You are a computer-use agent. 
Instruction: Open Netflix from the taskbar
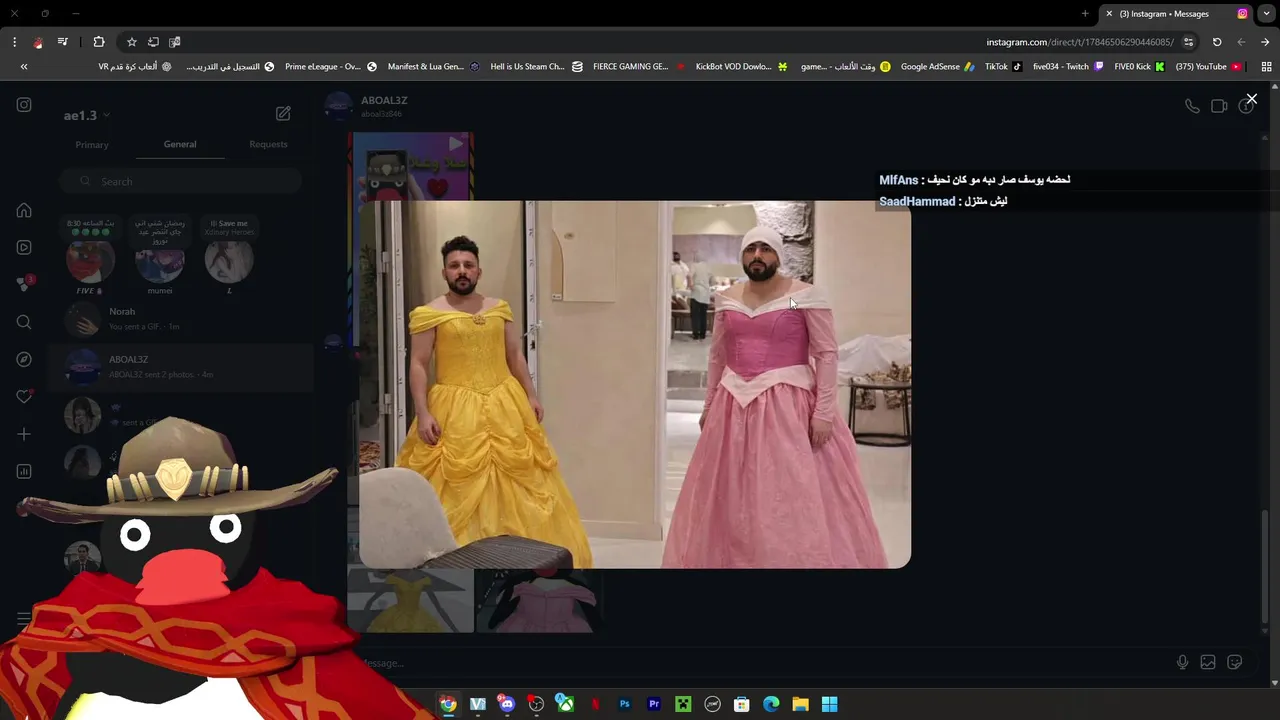point(595,704)
